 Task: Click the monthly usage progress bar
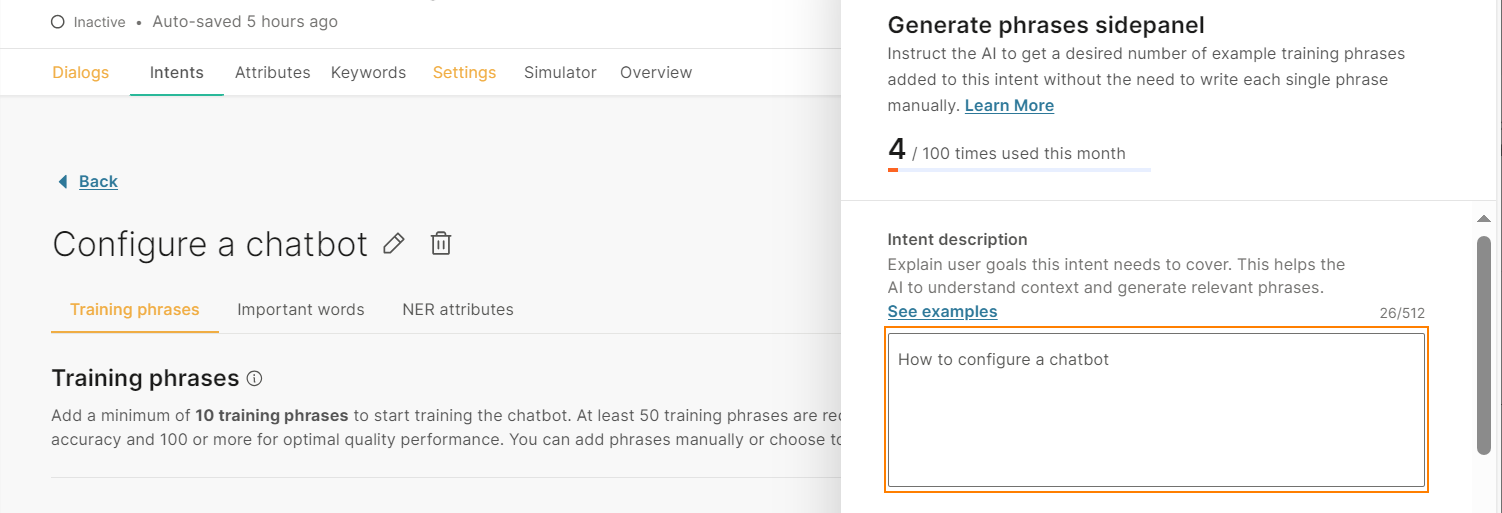1019,170
